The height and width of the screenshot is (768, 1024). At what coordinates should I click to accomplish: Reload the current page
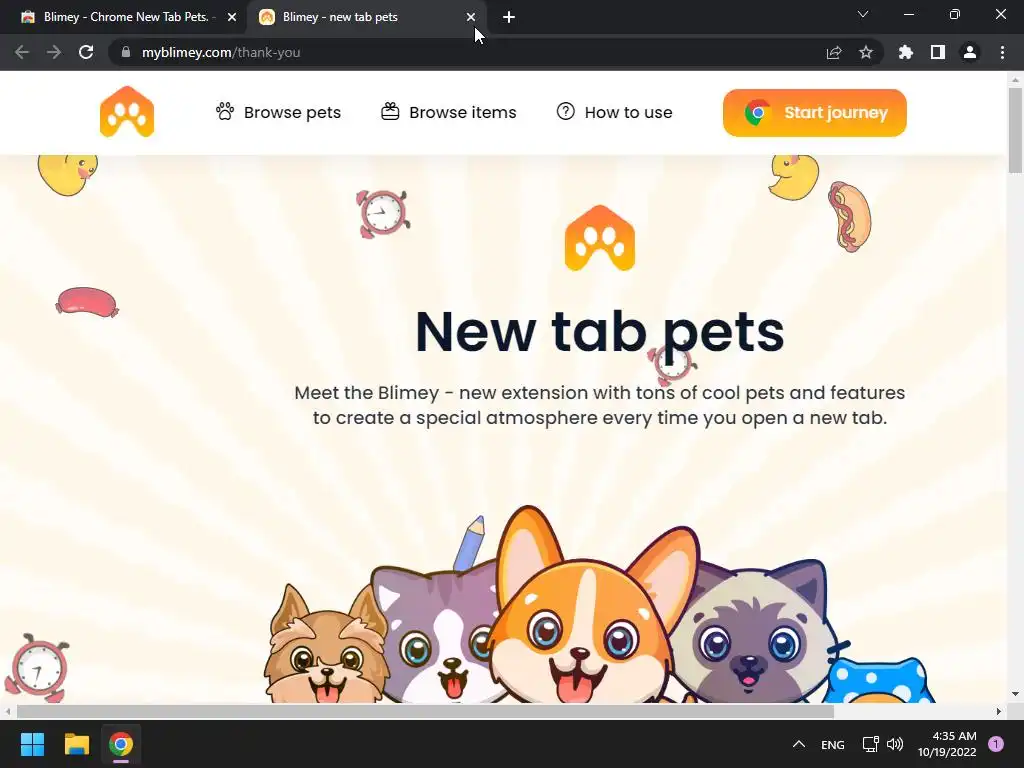86,52
